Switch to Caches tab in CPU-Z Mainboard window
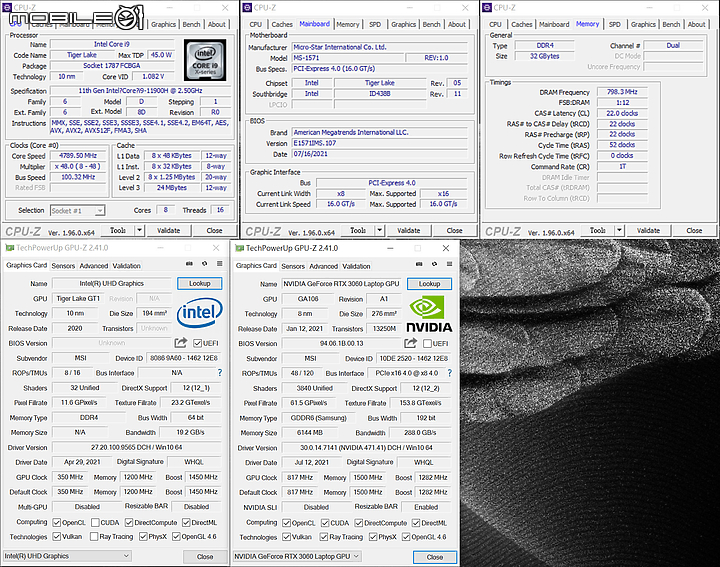This screenshot has height=567, width=720. pos(282,24)
